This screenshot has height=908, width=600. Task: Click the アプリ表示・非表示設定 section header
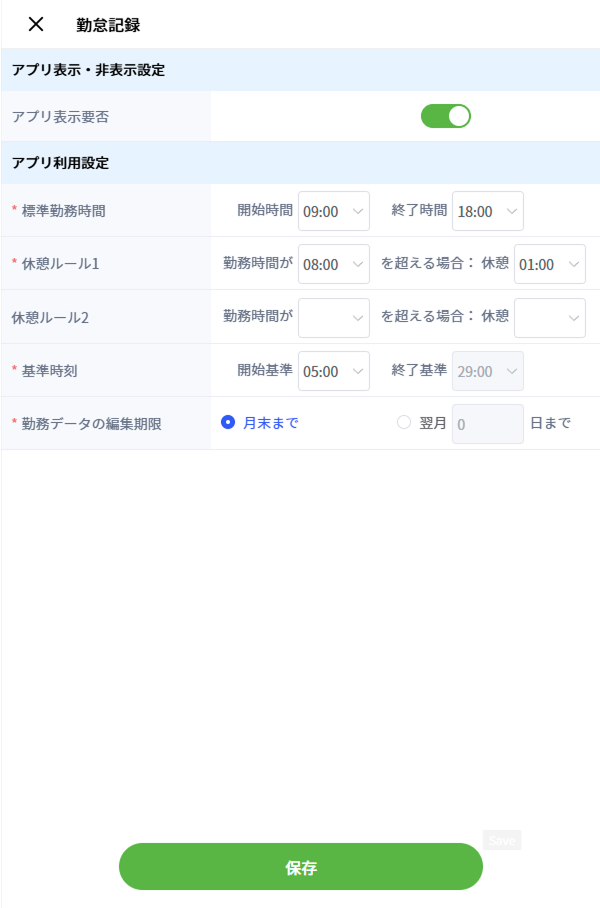88,70
